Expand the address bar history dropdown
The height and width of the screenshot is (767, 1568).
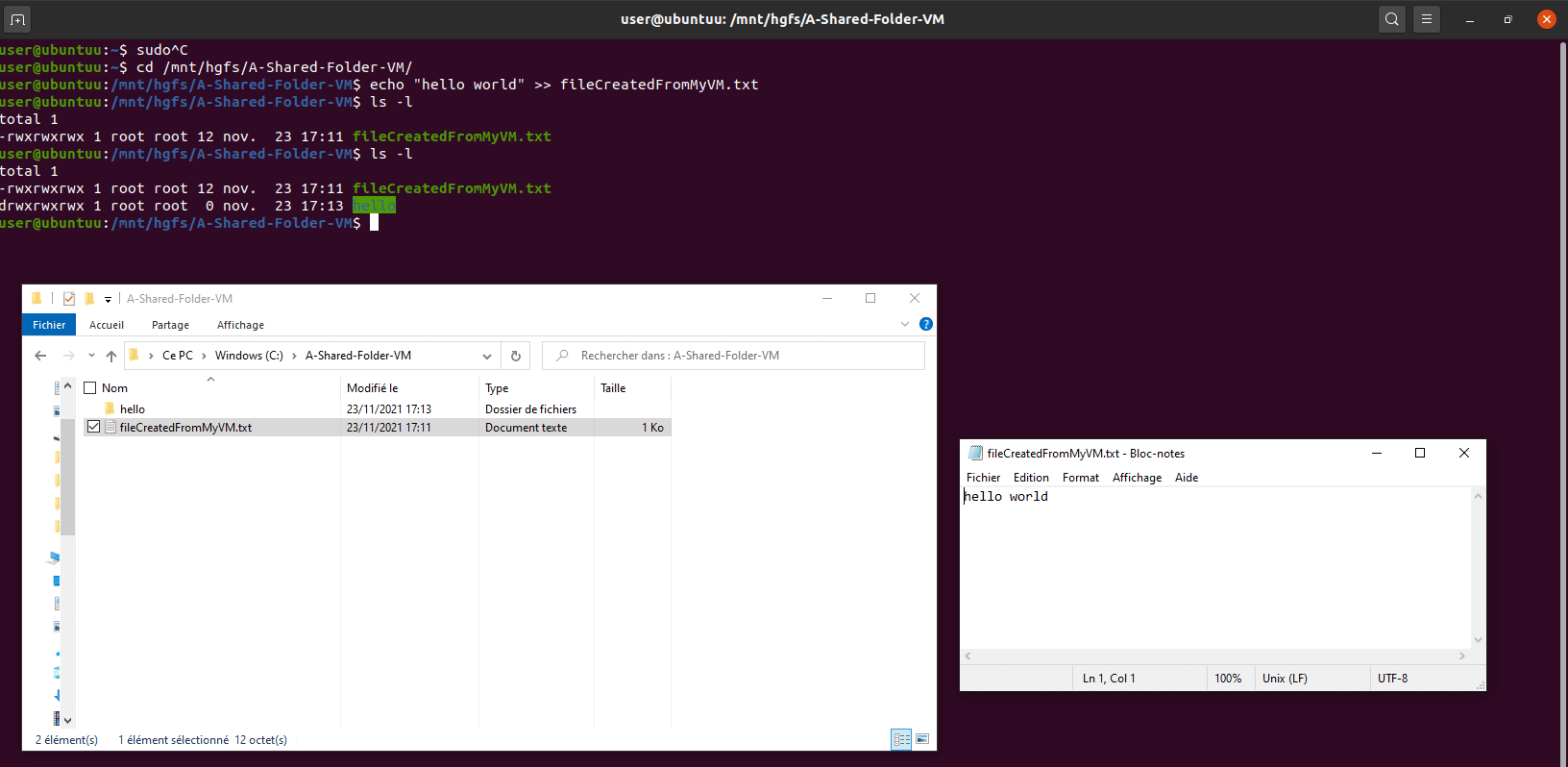click(487, 356)
